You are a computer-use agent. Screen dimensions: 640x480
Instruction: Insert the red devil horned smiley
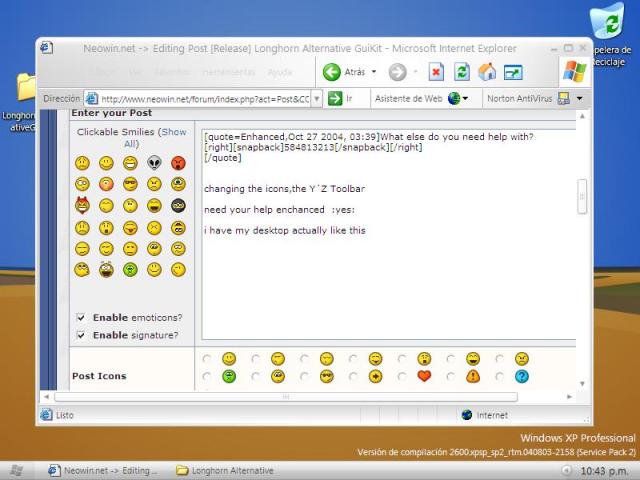(82, 205)
